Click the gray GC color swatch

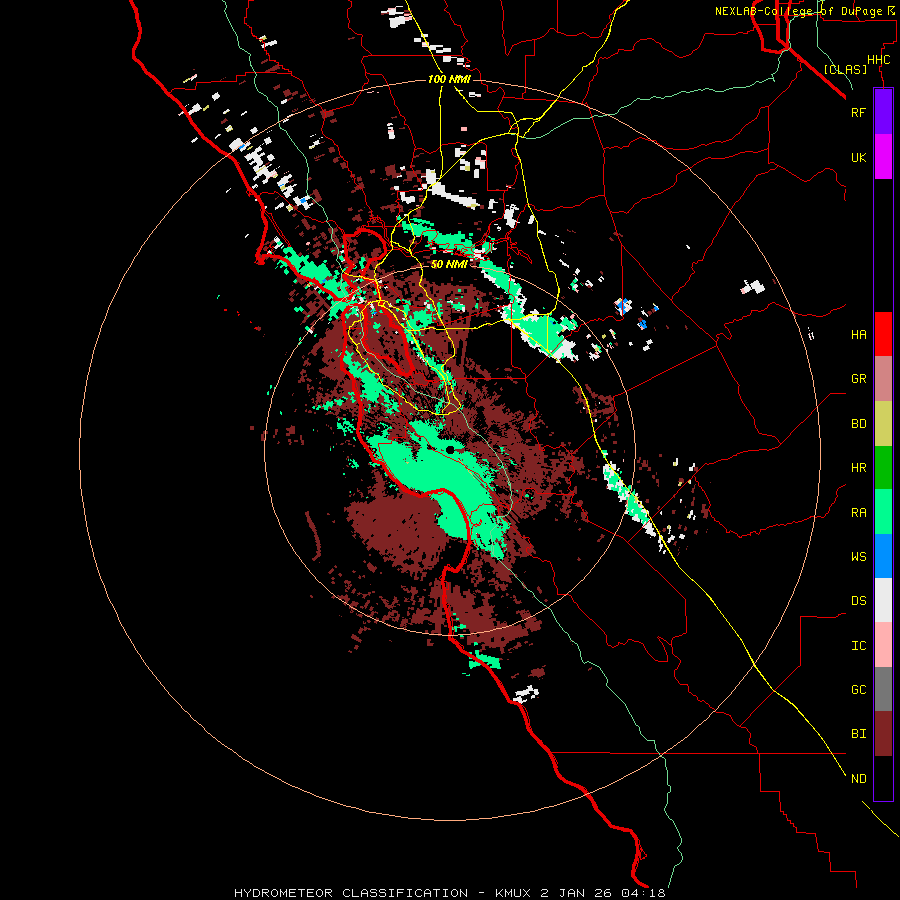pyautogui.click(x=883, y=689)
